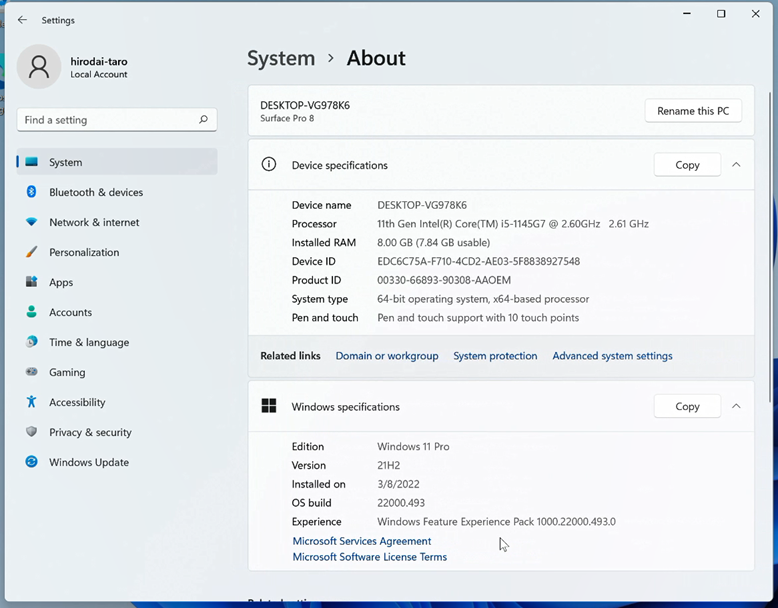Click Rename this PC button
The height and width of the screenshot is (608, 778).
pos(693,111)
